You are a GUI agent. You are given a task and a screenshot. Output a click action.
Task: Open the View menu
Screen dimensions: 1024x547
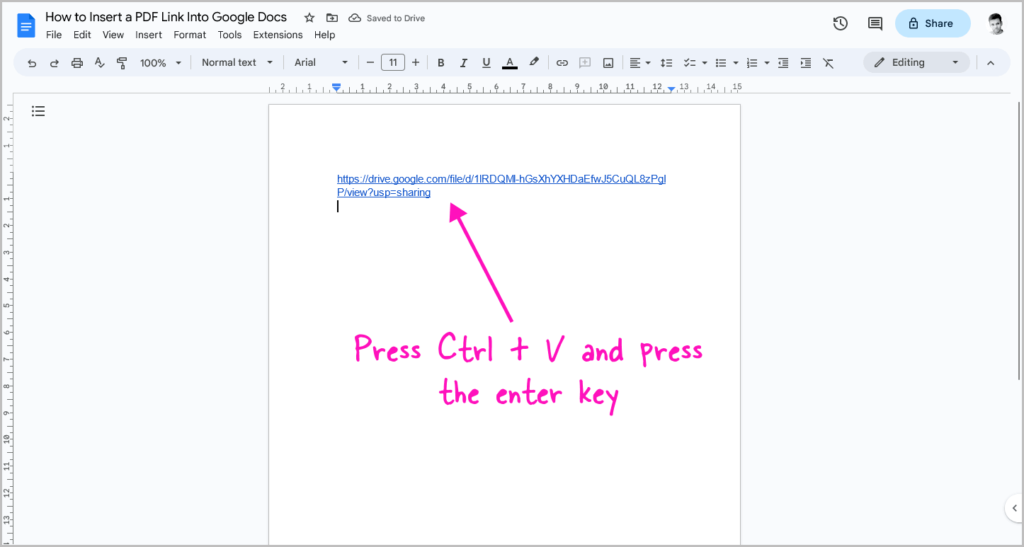pyautogui.click(x=113, y=35)
